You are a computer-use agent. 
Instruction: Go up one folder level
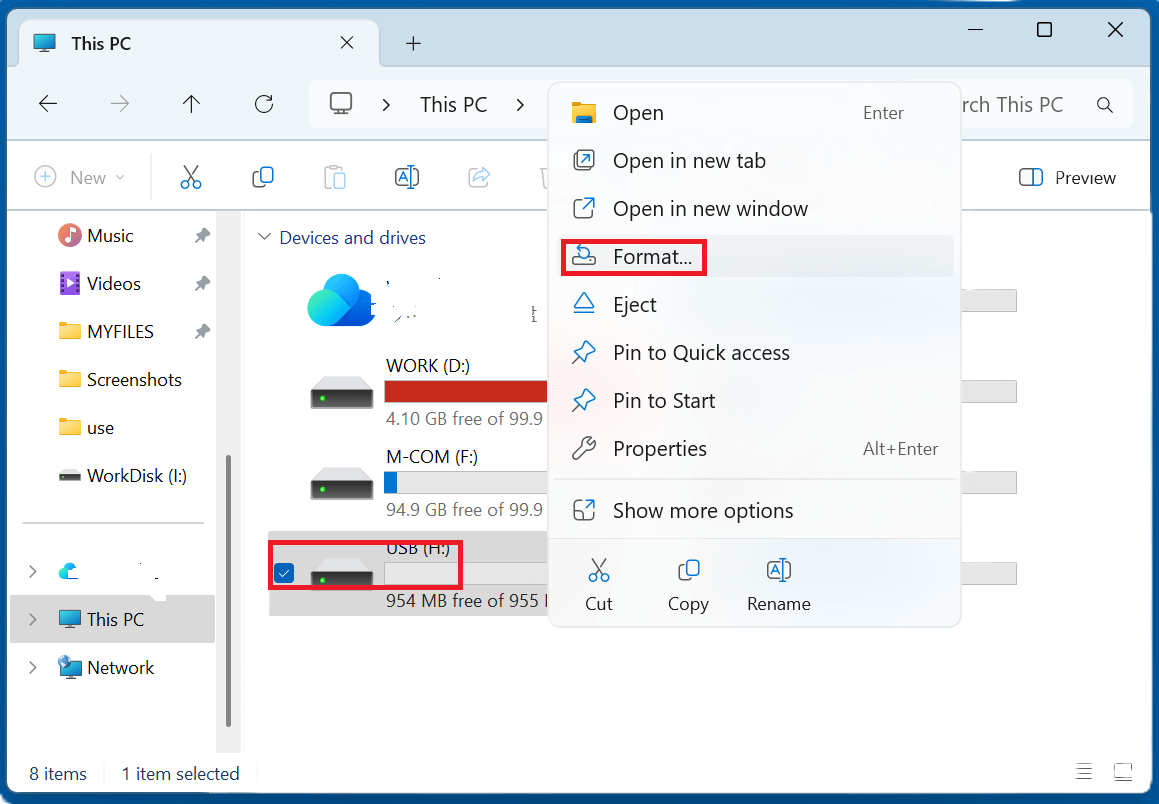(x=192, y=104)
